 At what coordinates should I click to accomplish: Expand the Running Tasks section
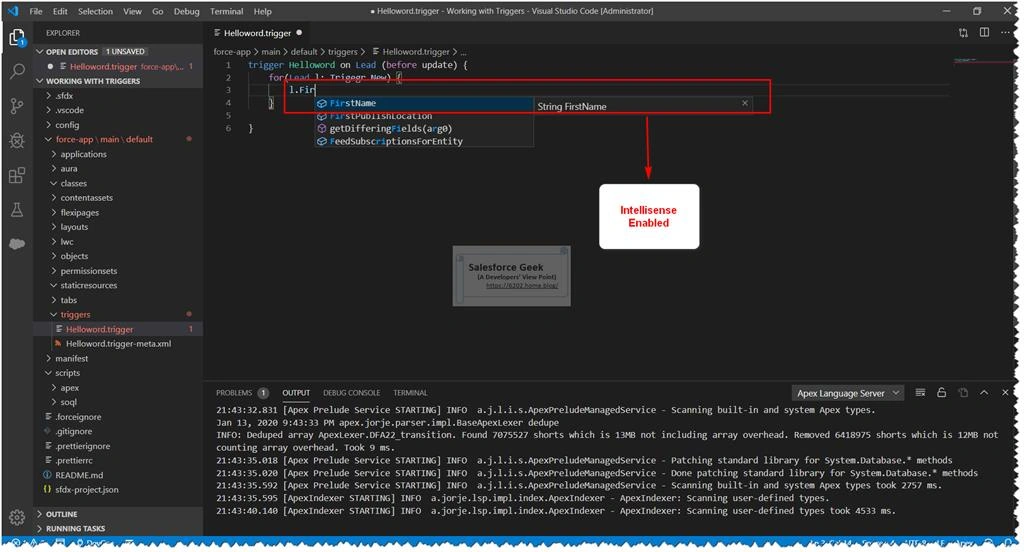118,528
